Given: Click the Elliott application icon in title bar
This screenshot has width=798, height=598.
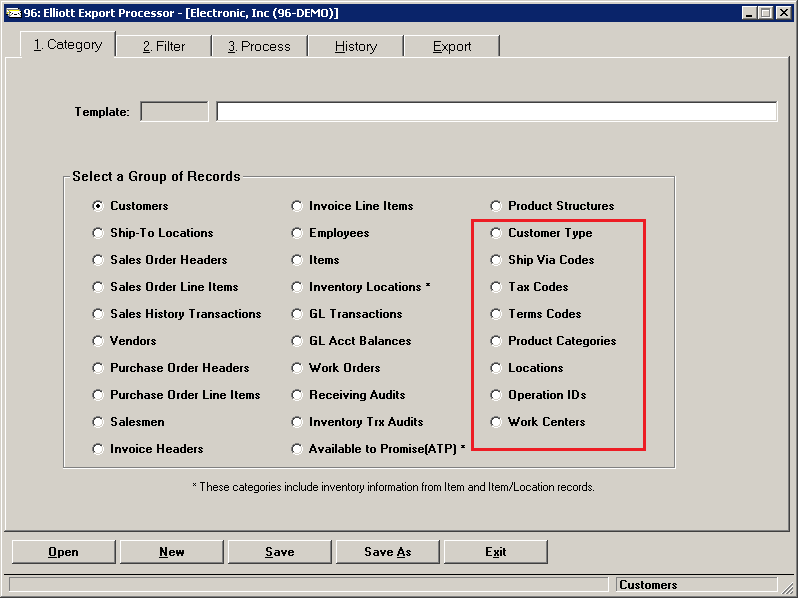Looking at the screenshot, I should click(13, 13).
